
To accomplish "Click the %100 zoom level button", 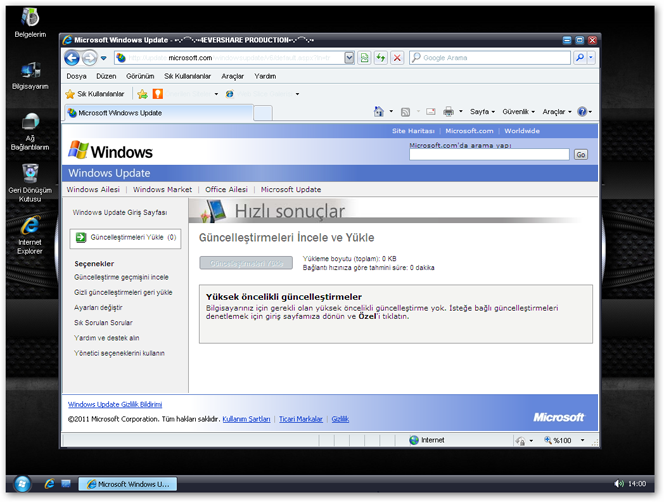I will click(558, 441).
